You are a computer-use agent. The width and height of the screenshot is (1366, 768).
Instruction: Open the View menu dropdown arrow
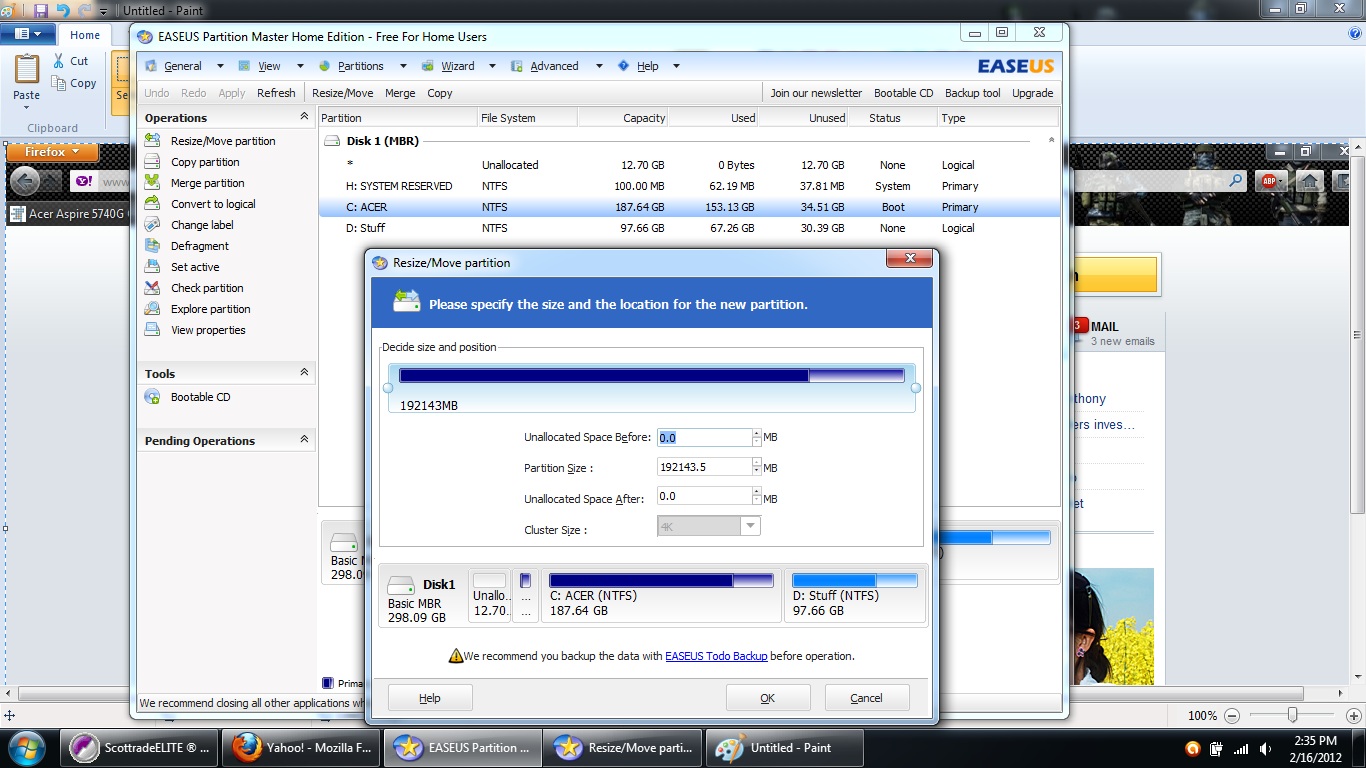tap(299, 66)
